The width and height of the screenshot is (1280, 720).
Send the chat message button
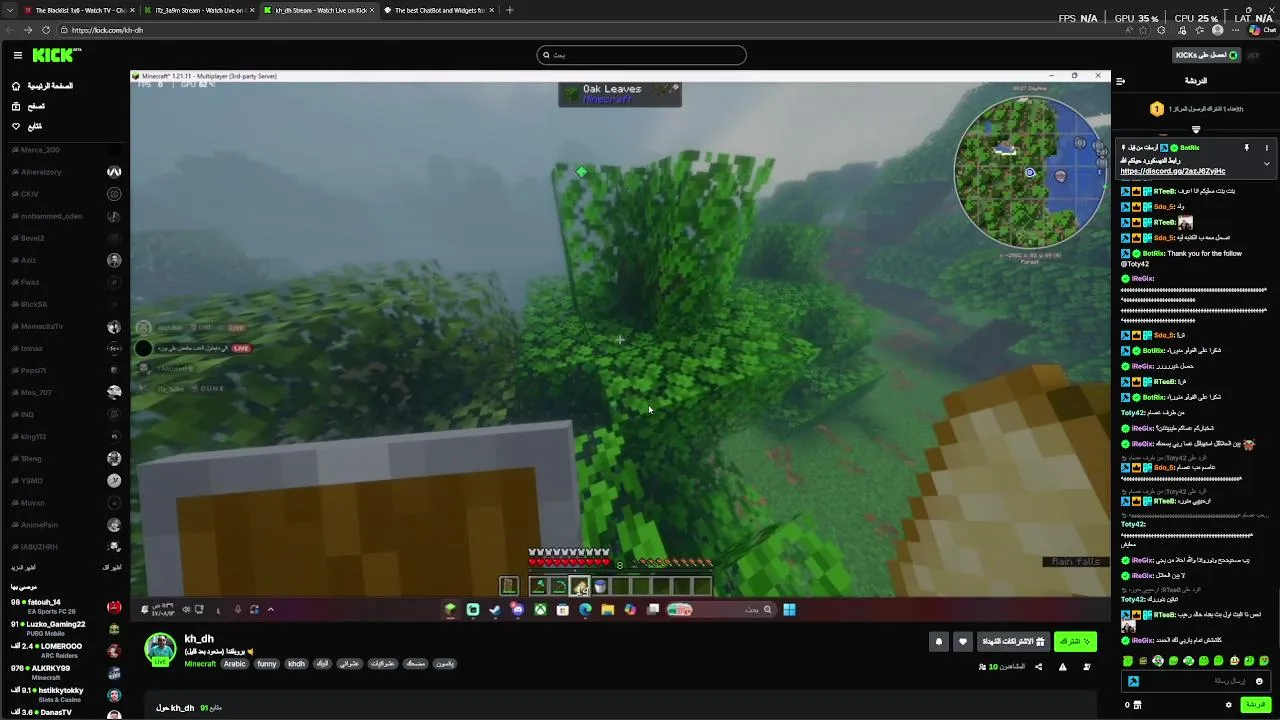[1254, 705]
